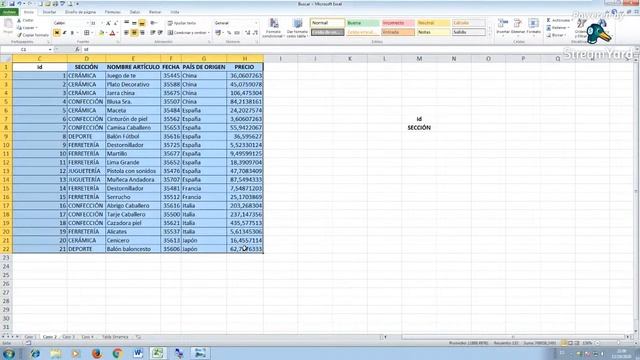The height and width of the screenshot is (360, 640).
Task: Increase font size with the larger A
Action: pyautogui.click(x=108, y=23)
